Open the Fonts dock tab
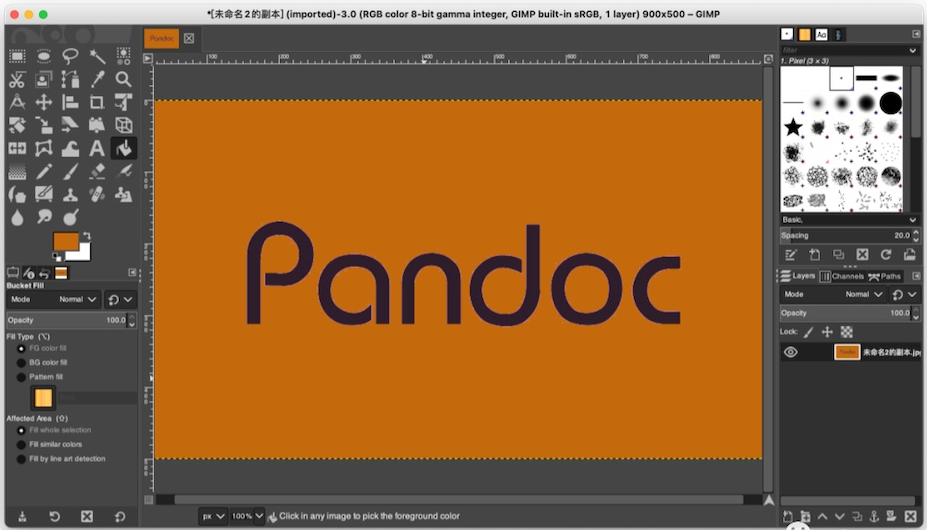927x530 pixels. tap(821, 34)
